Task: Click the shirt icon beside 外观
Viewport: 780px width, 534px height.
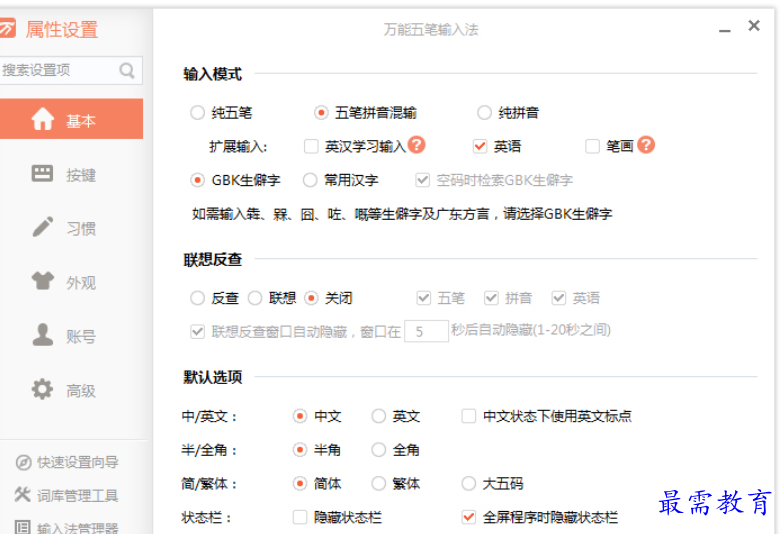Action: tap(43, 281)
